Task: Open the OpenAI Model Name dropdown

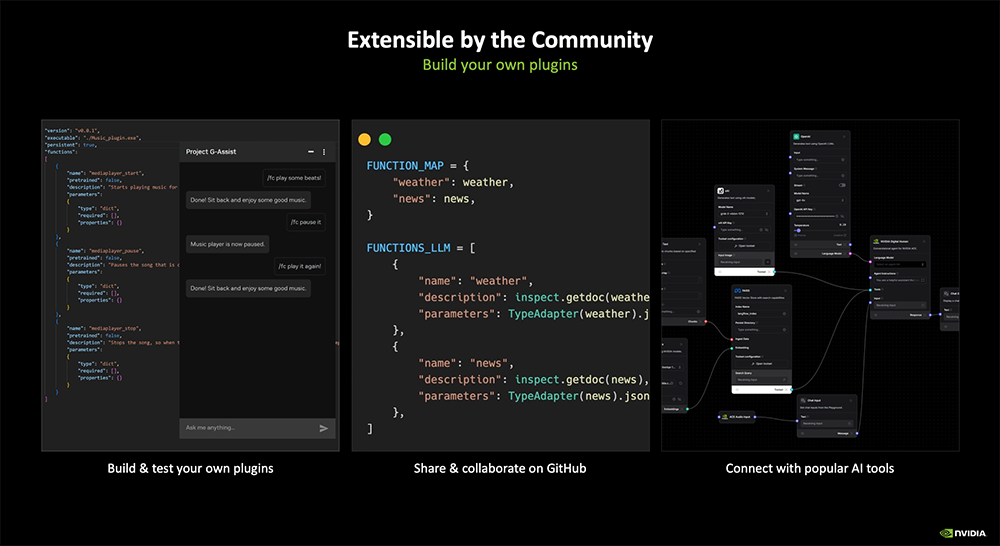Action: pyautogui.click(x=818, y=200)
